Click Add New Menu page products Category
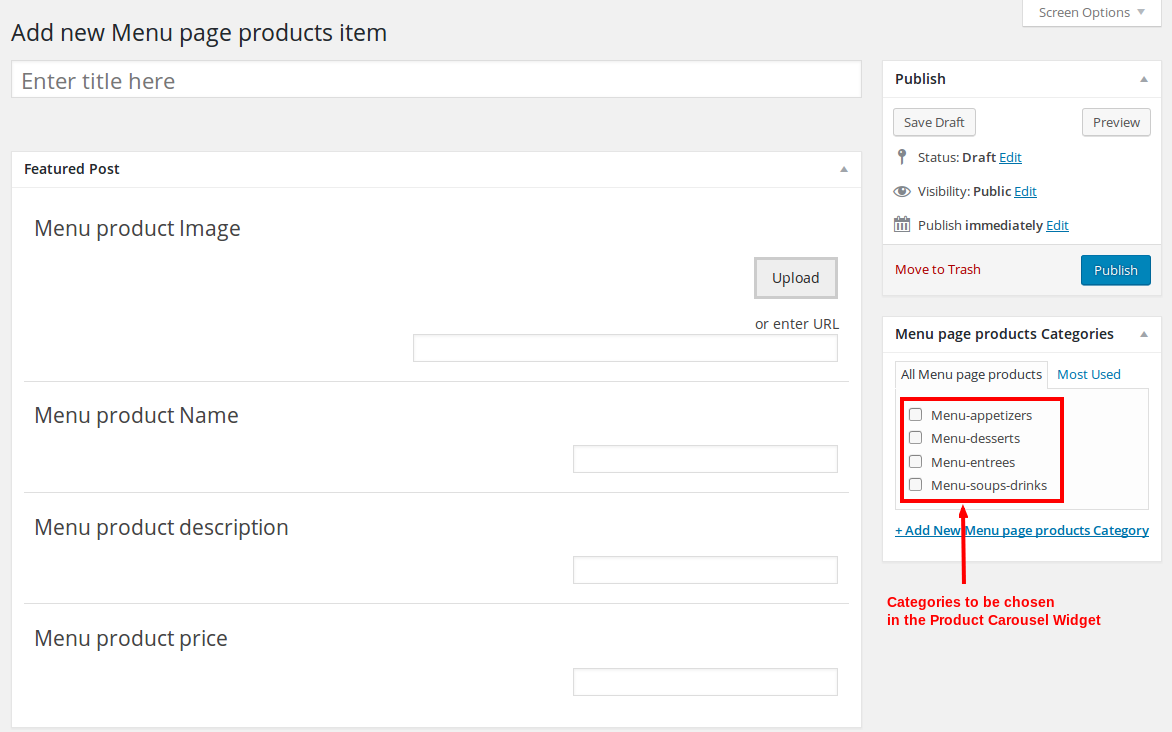1172x732 pixels. (x=1021, y=530)
